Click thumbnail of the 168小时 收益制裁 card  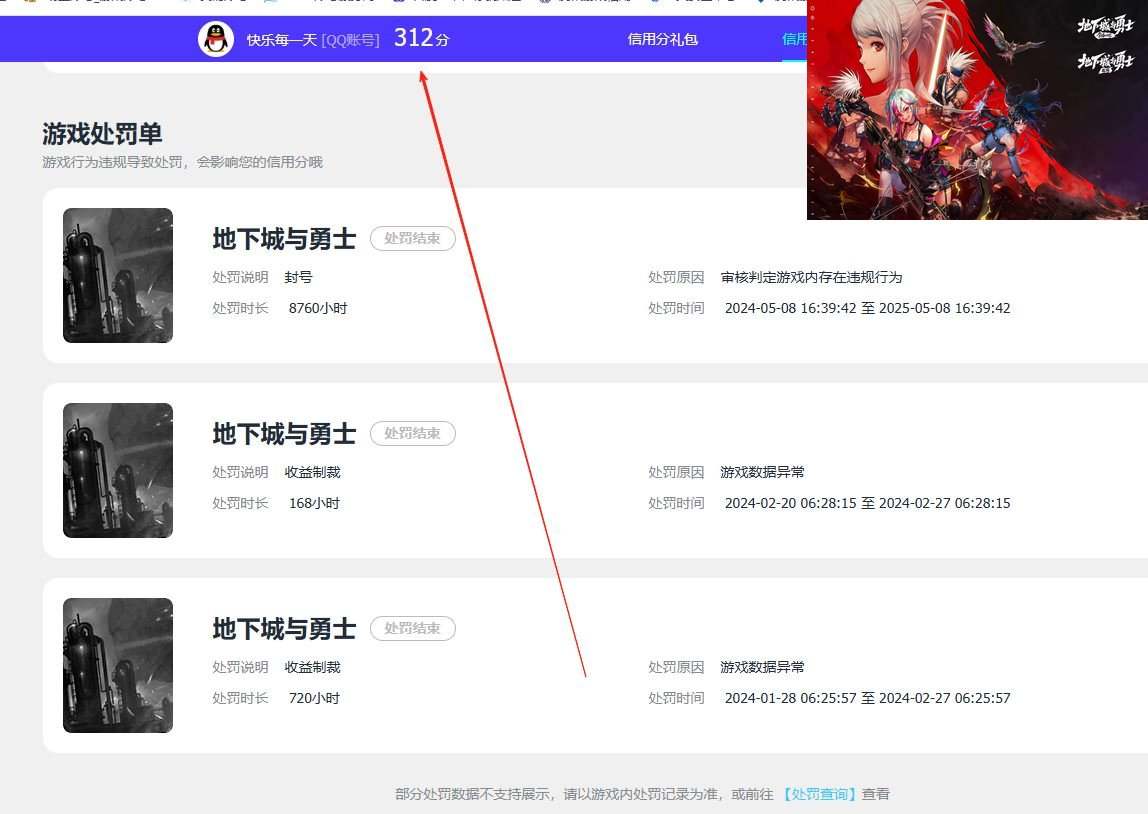118,471
